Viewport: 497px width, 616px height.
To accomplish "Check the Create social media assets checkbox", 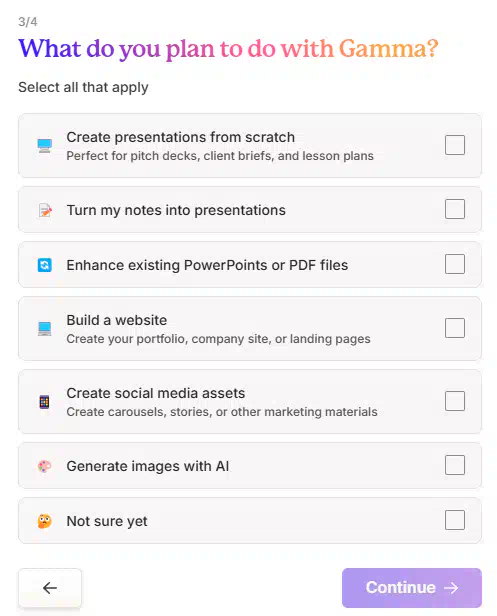I will (x=455, y=401).
